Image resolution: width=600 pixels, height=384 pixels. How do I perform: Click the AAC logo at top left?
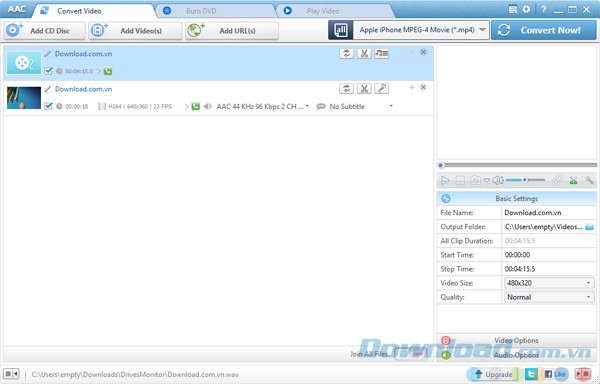click(x=17, y=9)
